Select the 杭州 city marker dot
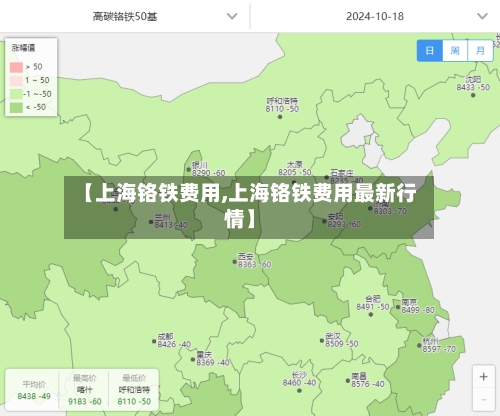 pos(419,346)
